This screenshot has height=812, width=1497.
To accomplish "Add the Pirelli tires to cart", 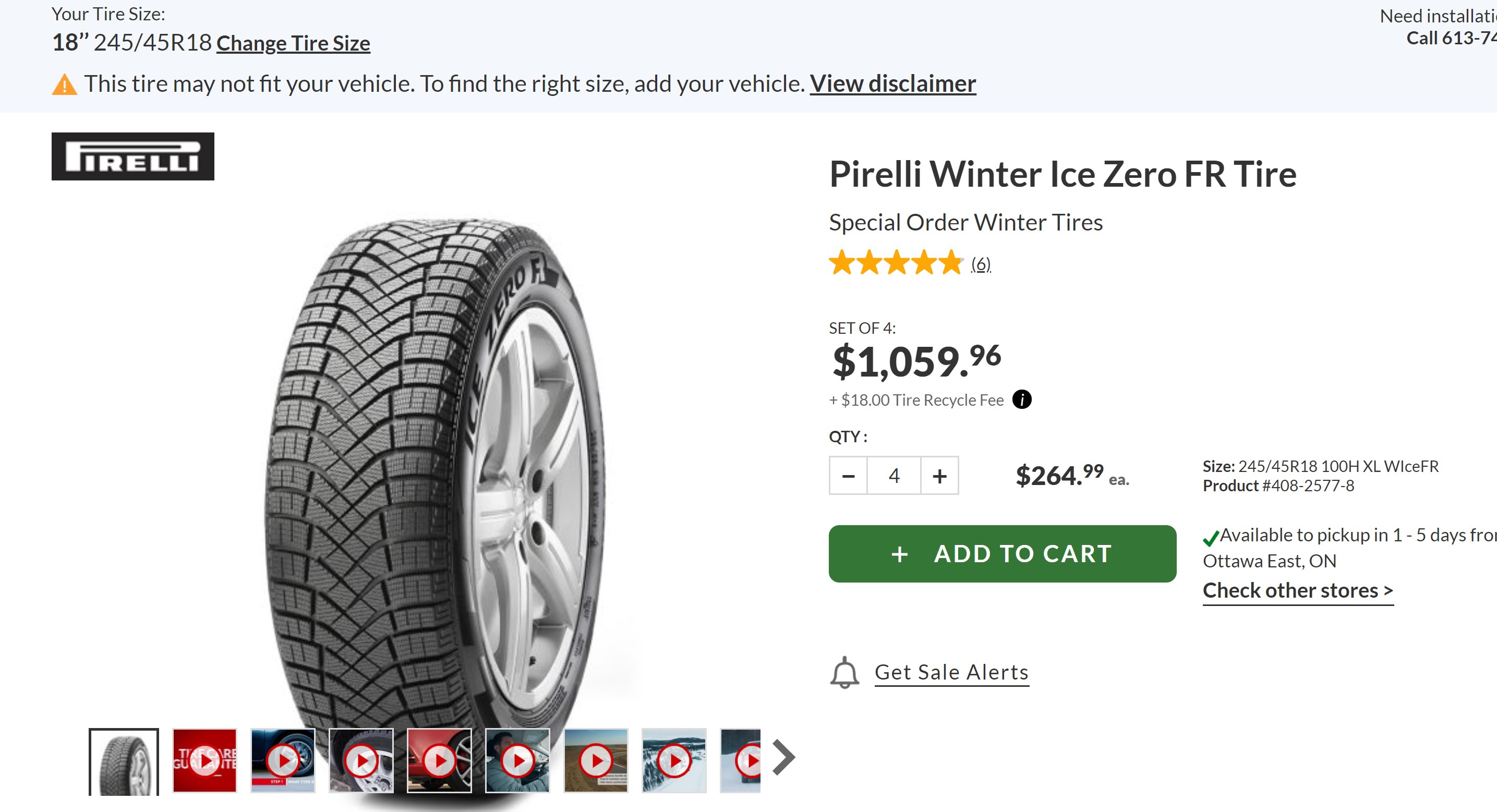I will (1002, 553).
